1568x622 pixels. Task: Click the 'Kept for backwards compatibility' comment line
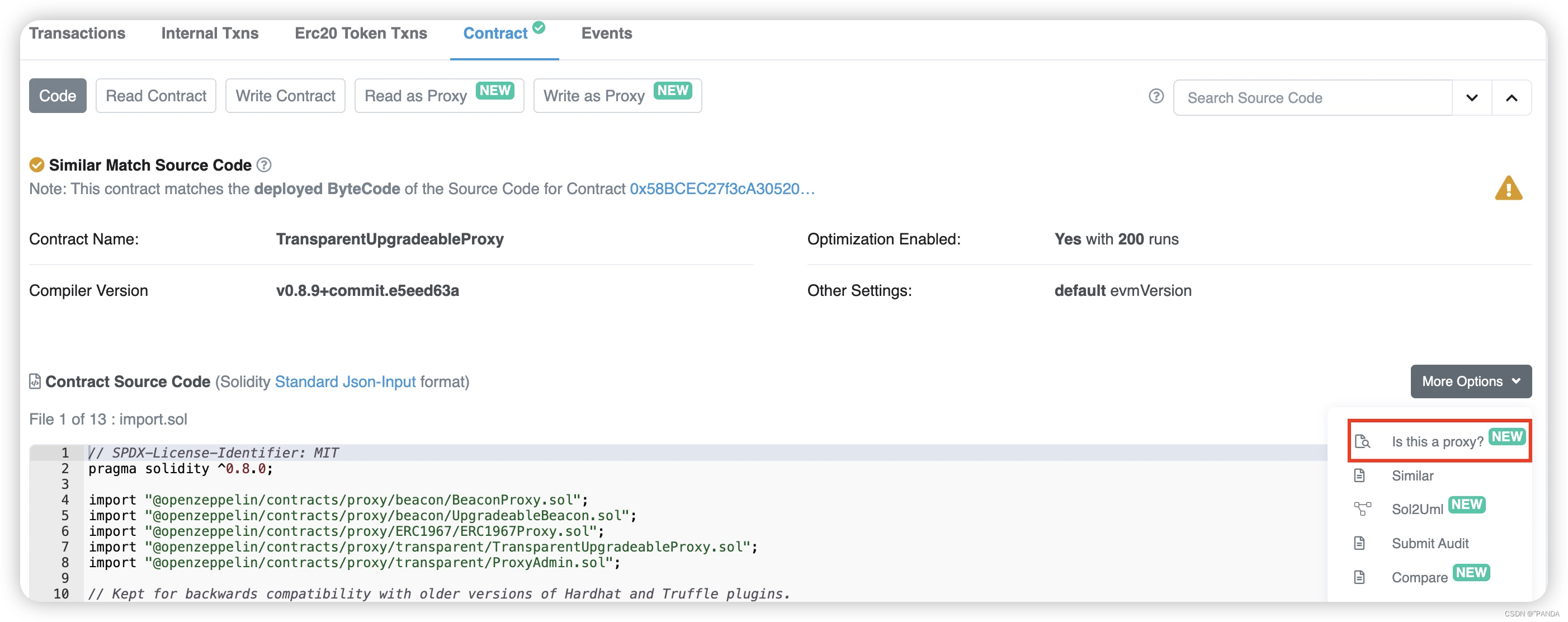[x=439, y=593]
